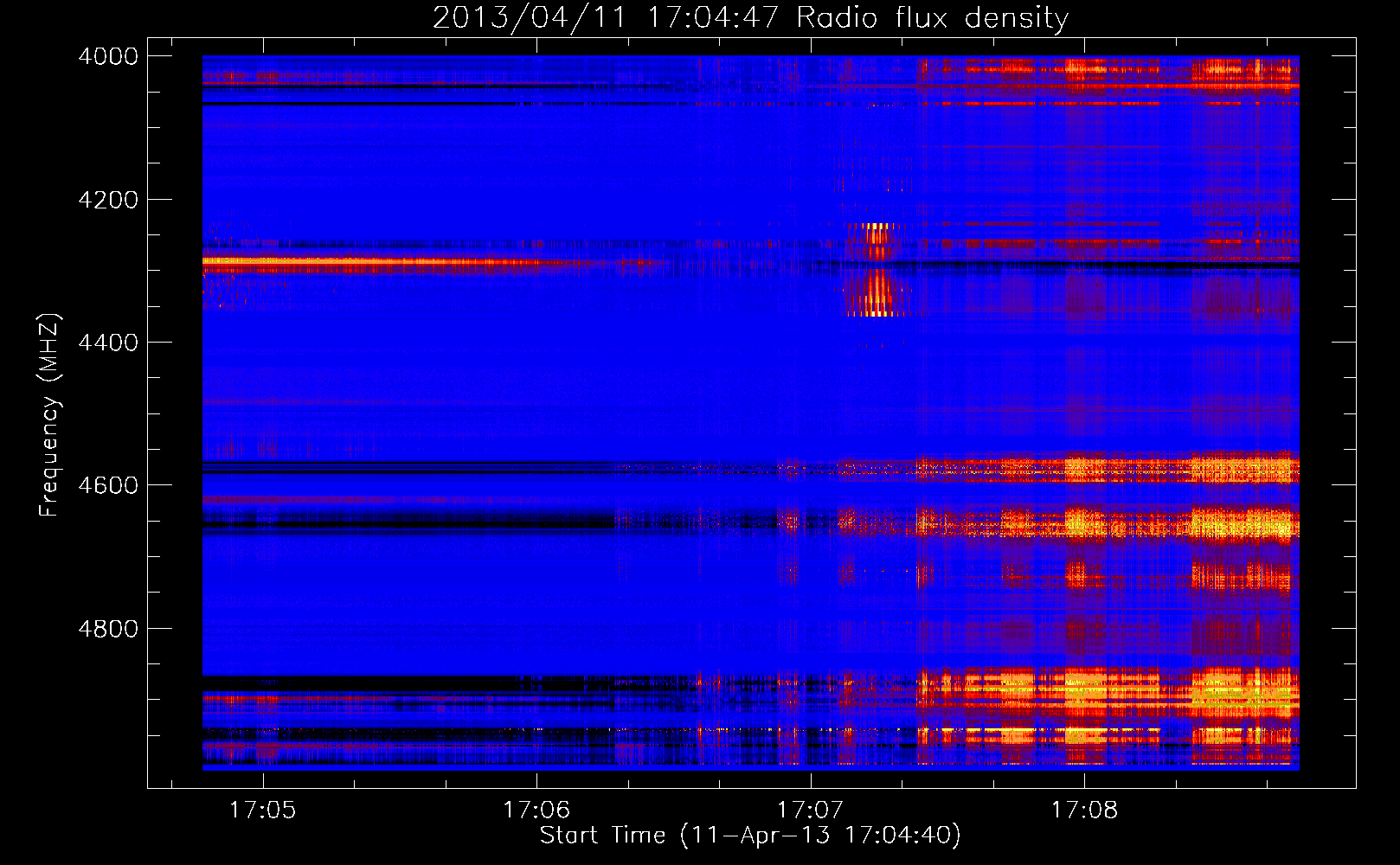The height and width of the screenshot is (865, 1400).
Task: Click the 17:05 time axis label
Action: point(262,811)
